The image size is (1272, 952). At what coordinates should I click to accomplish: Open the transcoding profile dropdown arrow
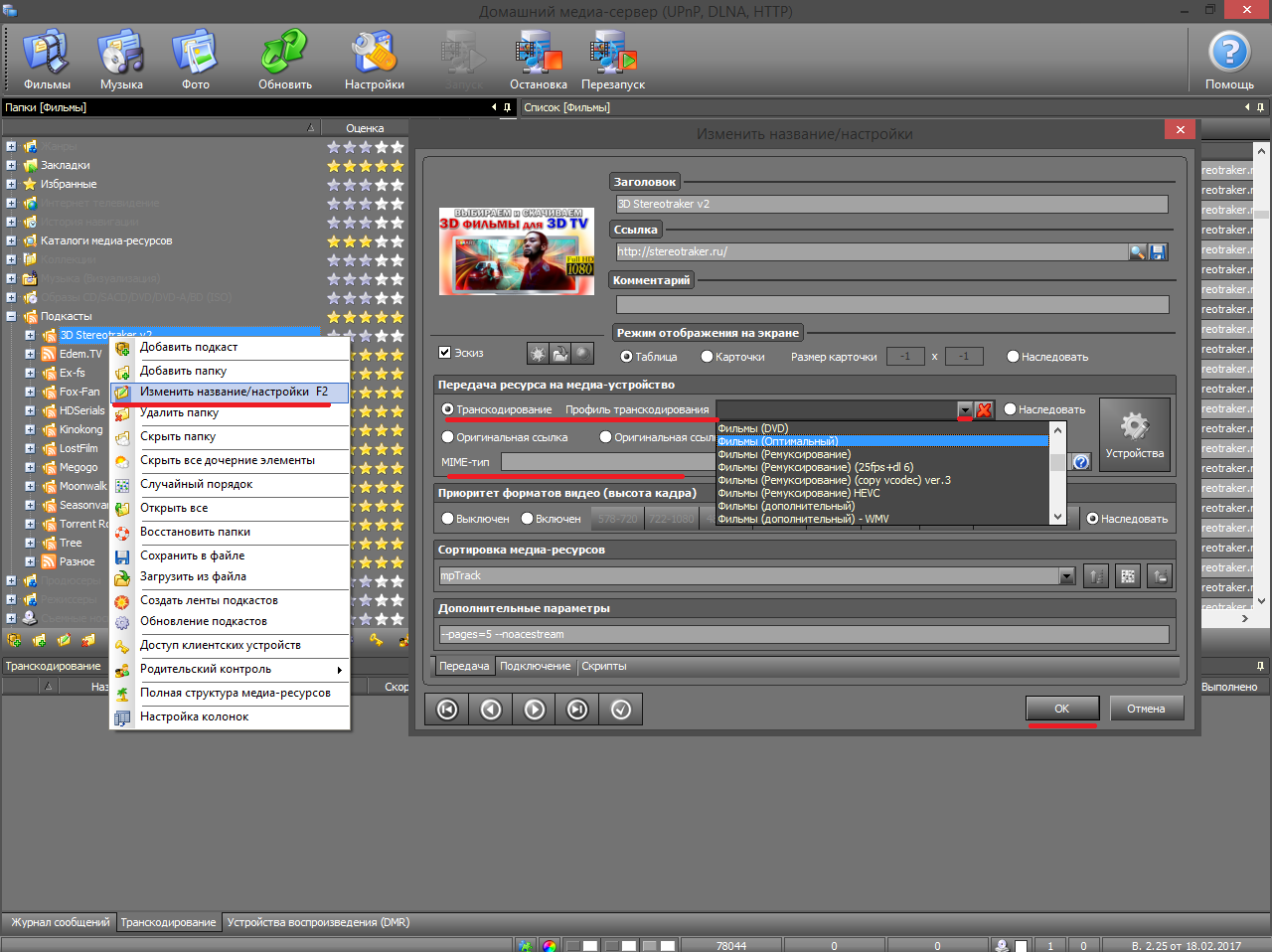965,409
